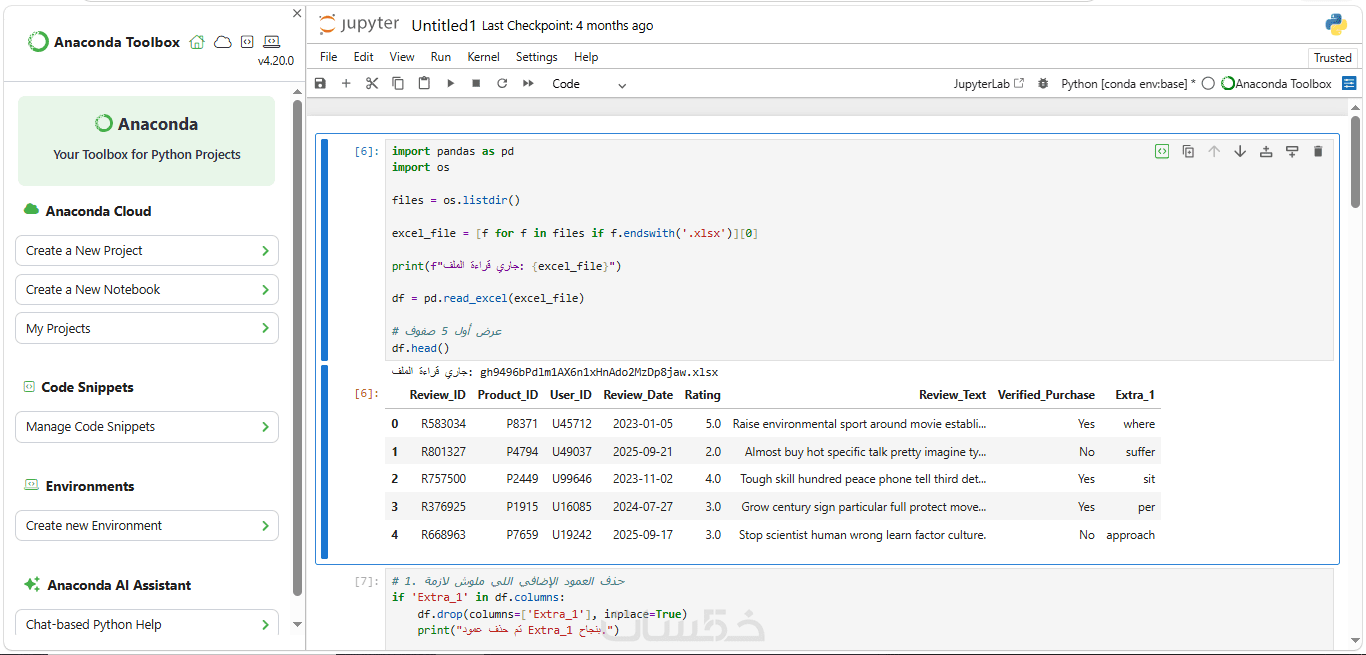Save the notebook with the floppy disk icon
Screen dimensions: 1366x655
click(320, 84)
